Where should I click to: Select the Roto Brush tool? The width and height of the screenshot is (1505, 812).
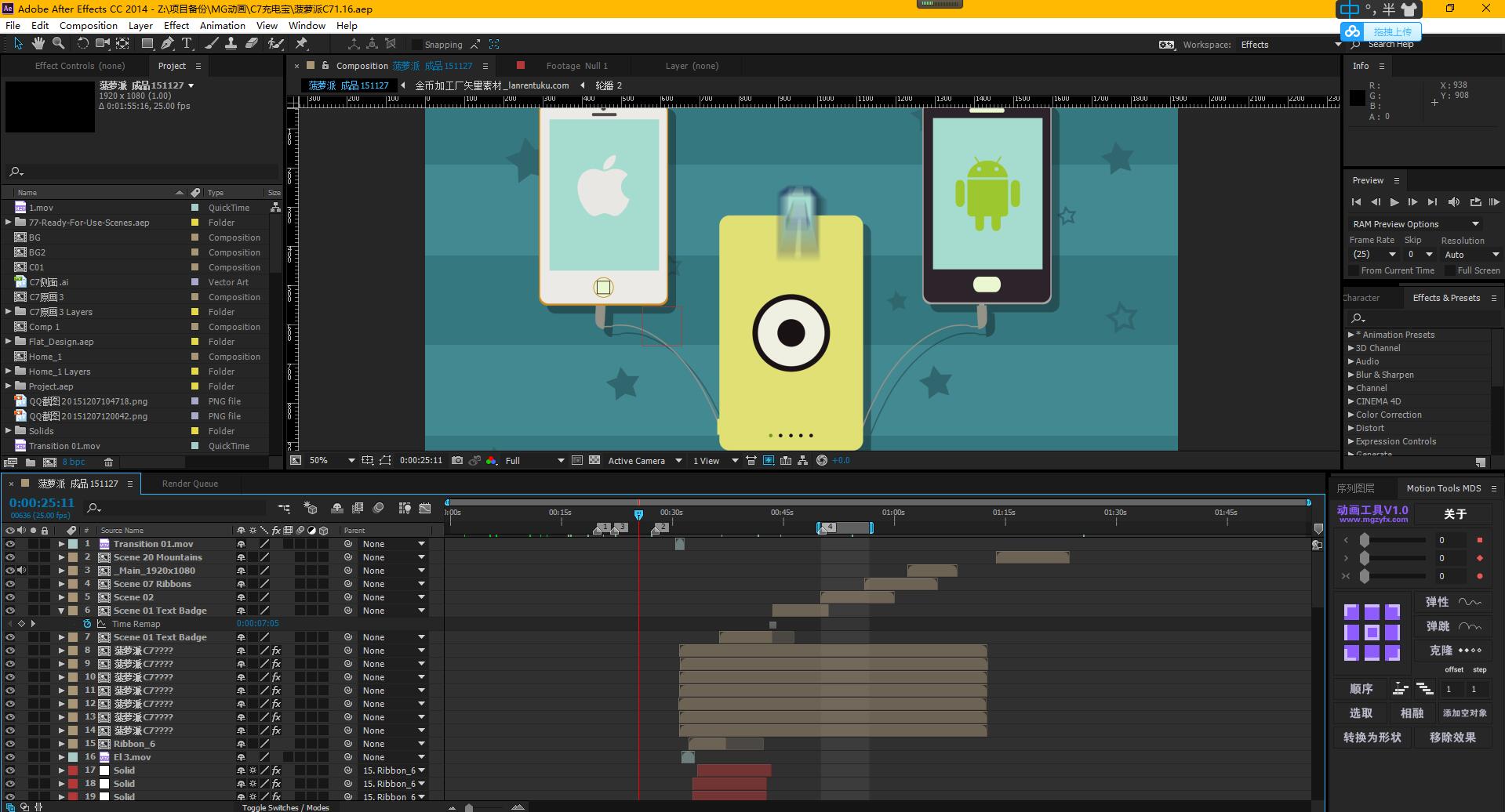(275, 44)
